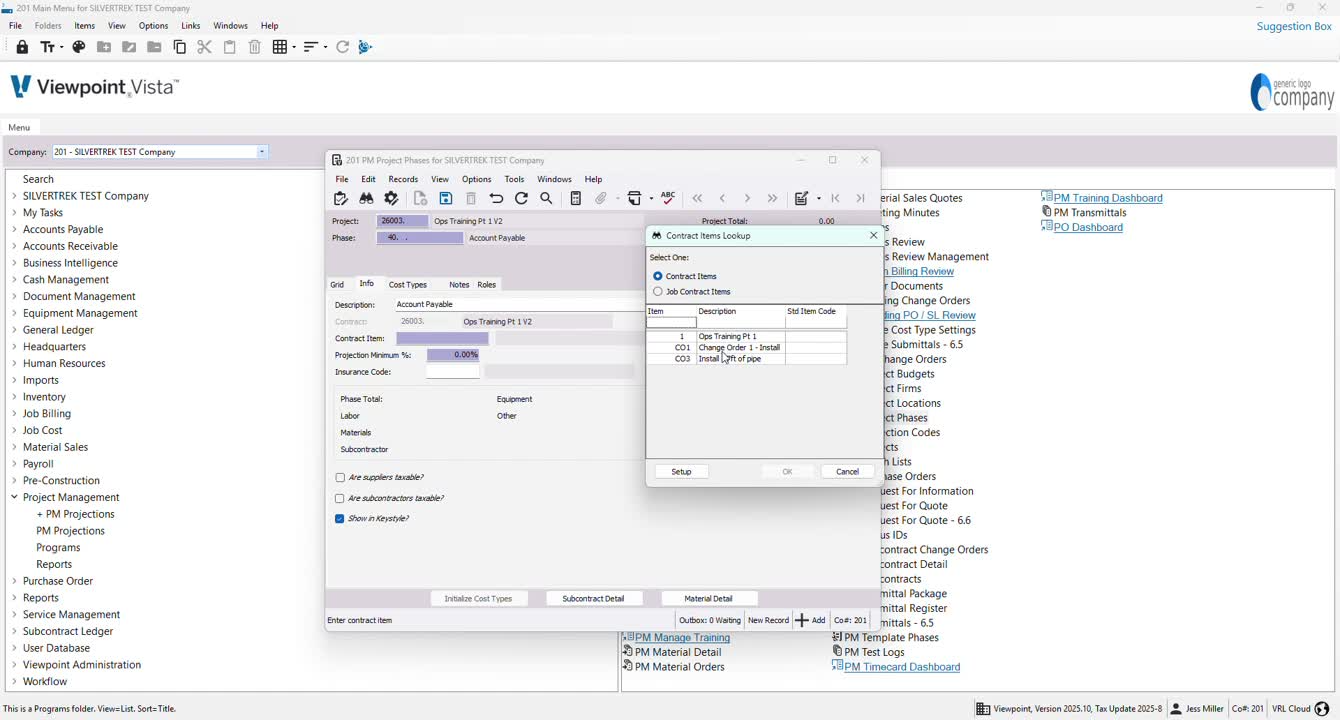Screen dimensions: 1340x720
Task: Click the scissors cut icon
Action: (x=205, y=47)
